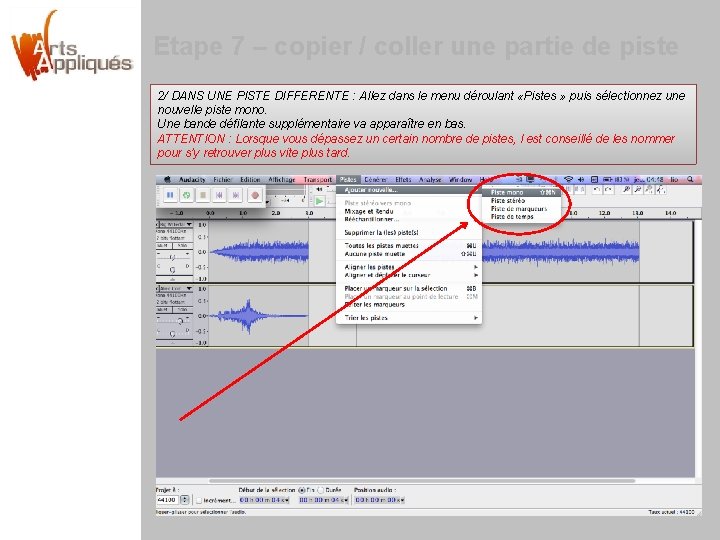Click the red Record button

point(255,195)
